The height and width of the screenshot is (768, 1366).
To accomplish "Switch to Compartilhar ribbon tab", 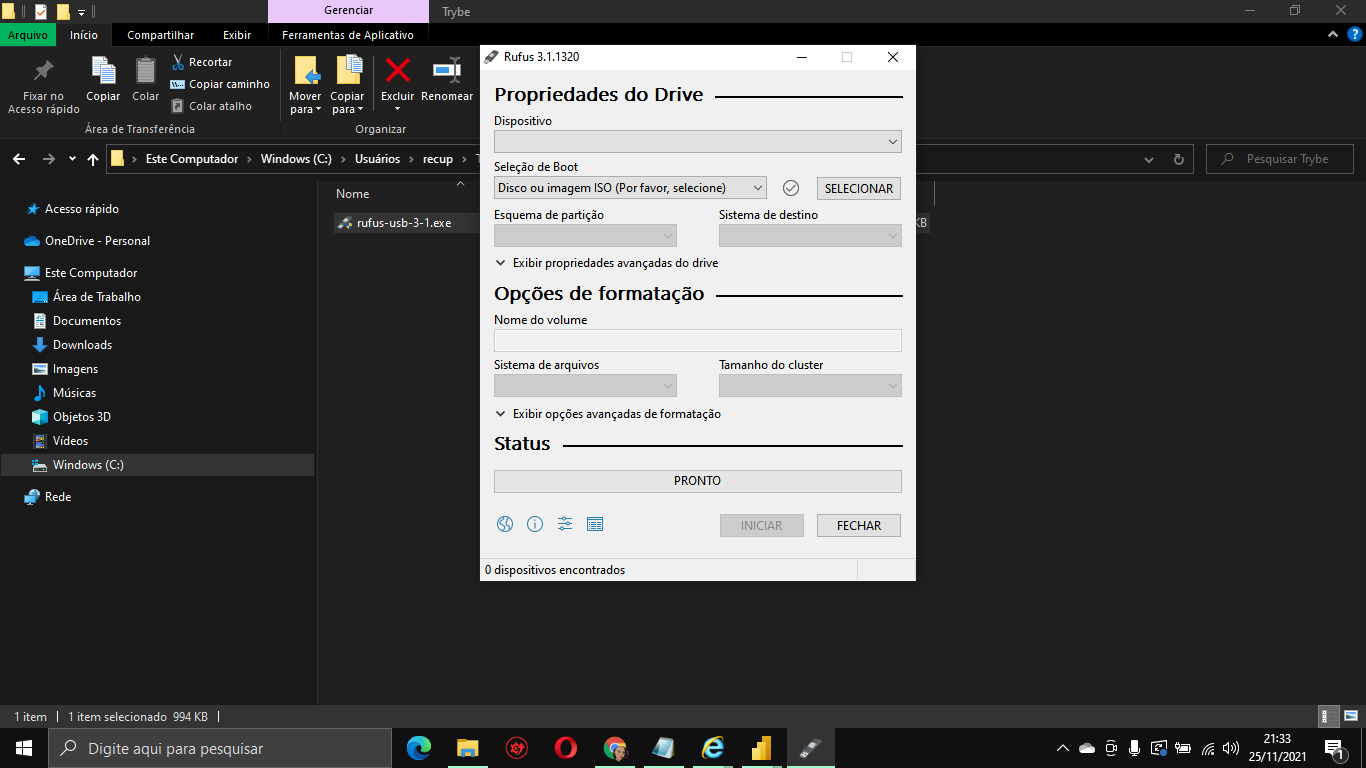I will [160, 35].
